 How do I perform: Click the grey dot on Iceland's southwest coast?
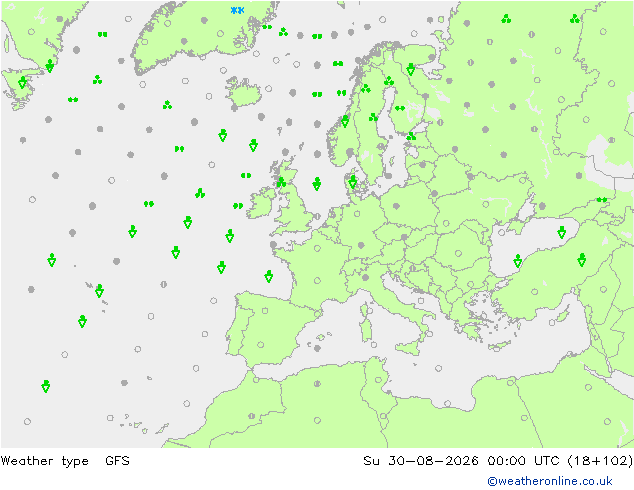coord(235,108)
